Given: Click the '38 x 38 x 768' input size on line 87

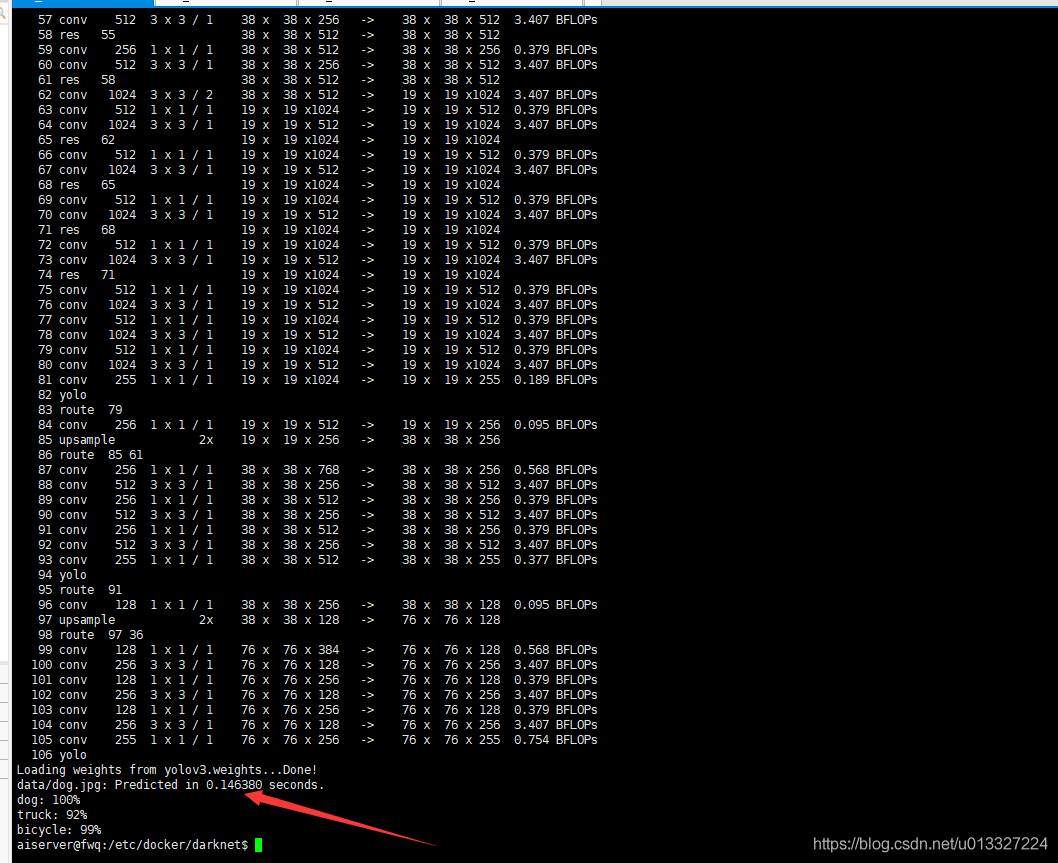Looking at the screenshot, I should pyautogui.click(x=290, y=470).
